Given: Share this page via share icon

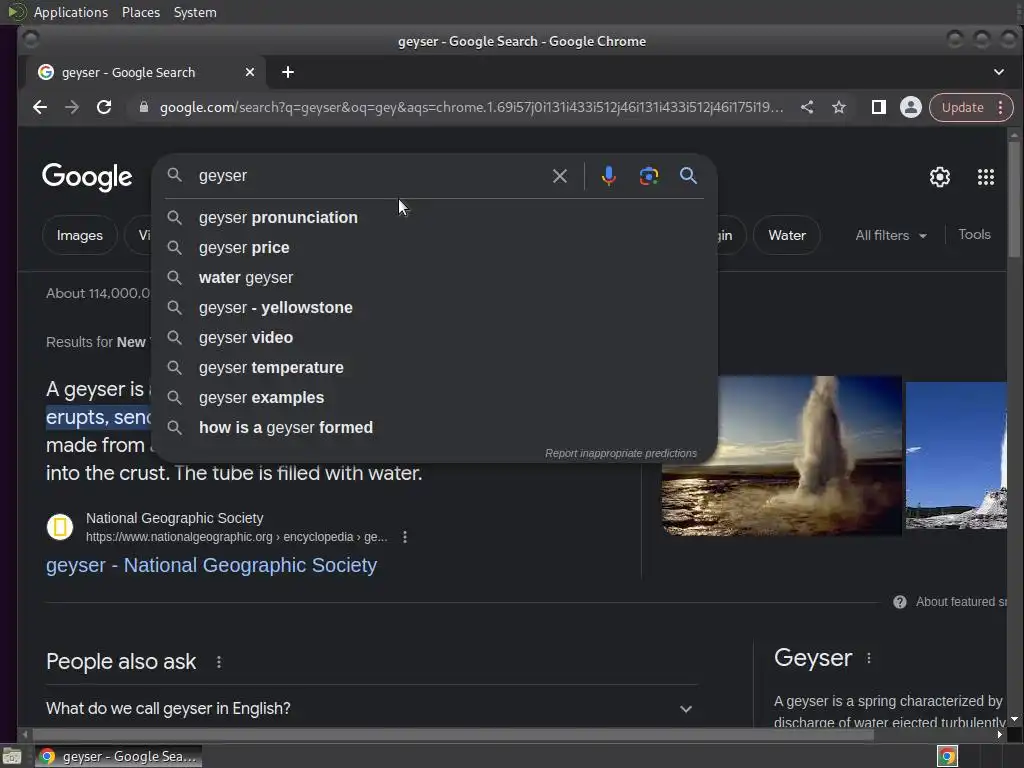Looking at the screenshot, I should pyautogui.click(x=807, y=107).
